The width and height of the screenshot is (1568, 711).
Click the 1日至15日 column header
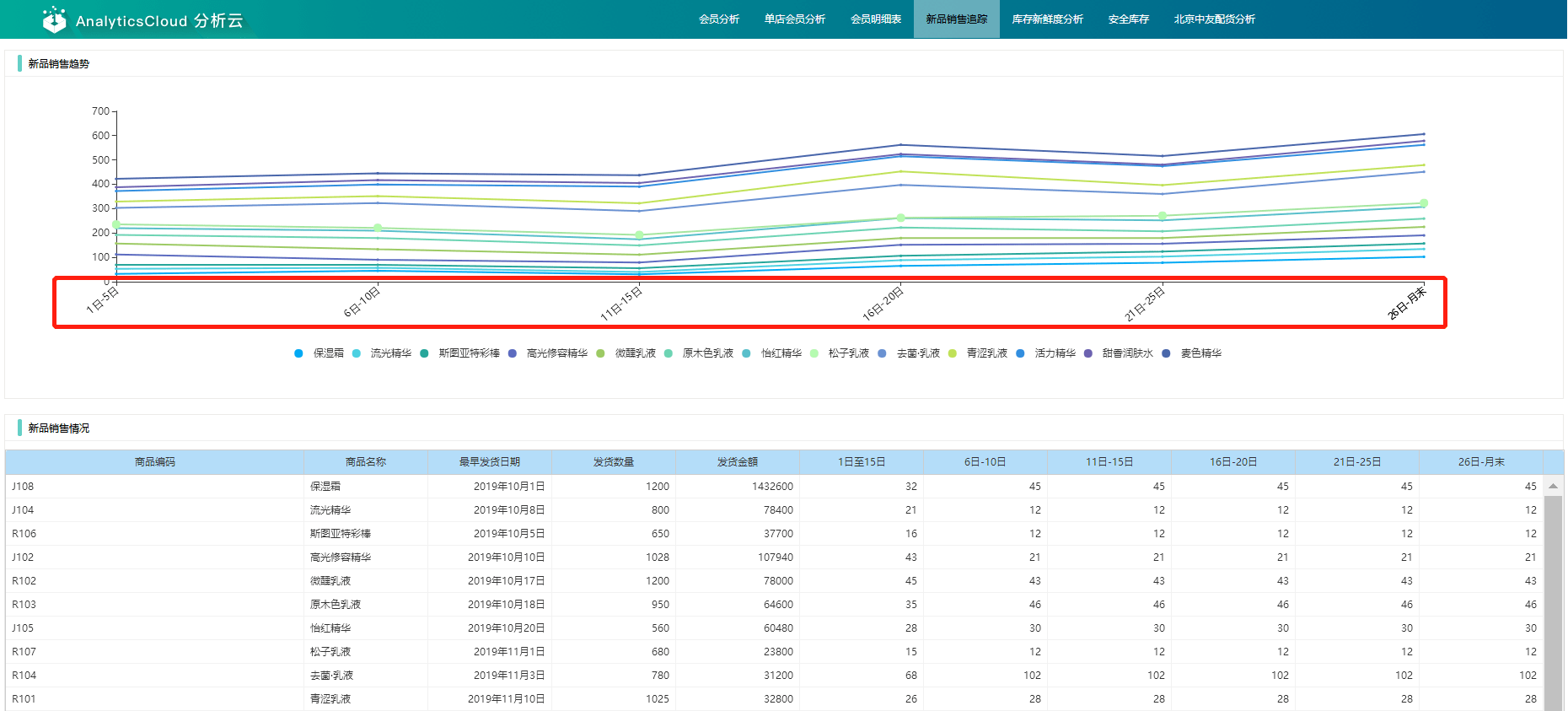(x=862, y=462)
